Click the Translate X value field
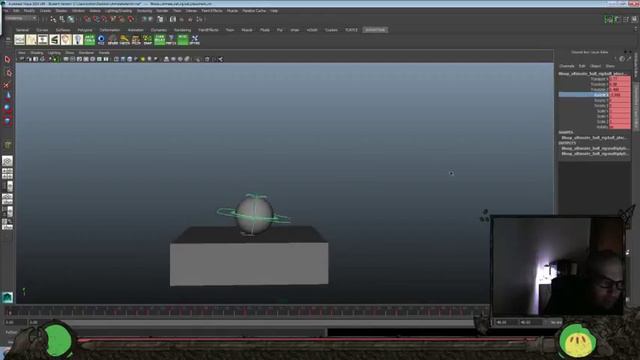The width and height of the screenshot is (640, 360). 619,79
